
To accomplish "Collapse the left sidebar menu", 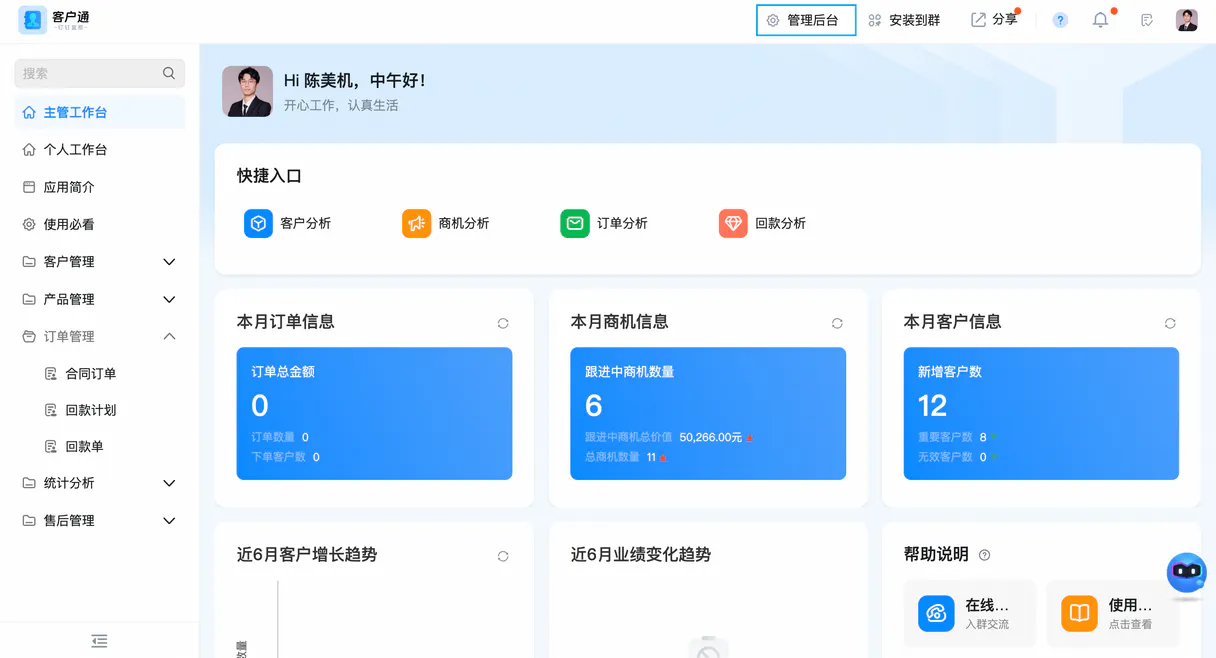I will [99, 641].
